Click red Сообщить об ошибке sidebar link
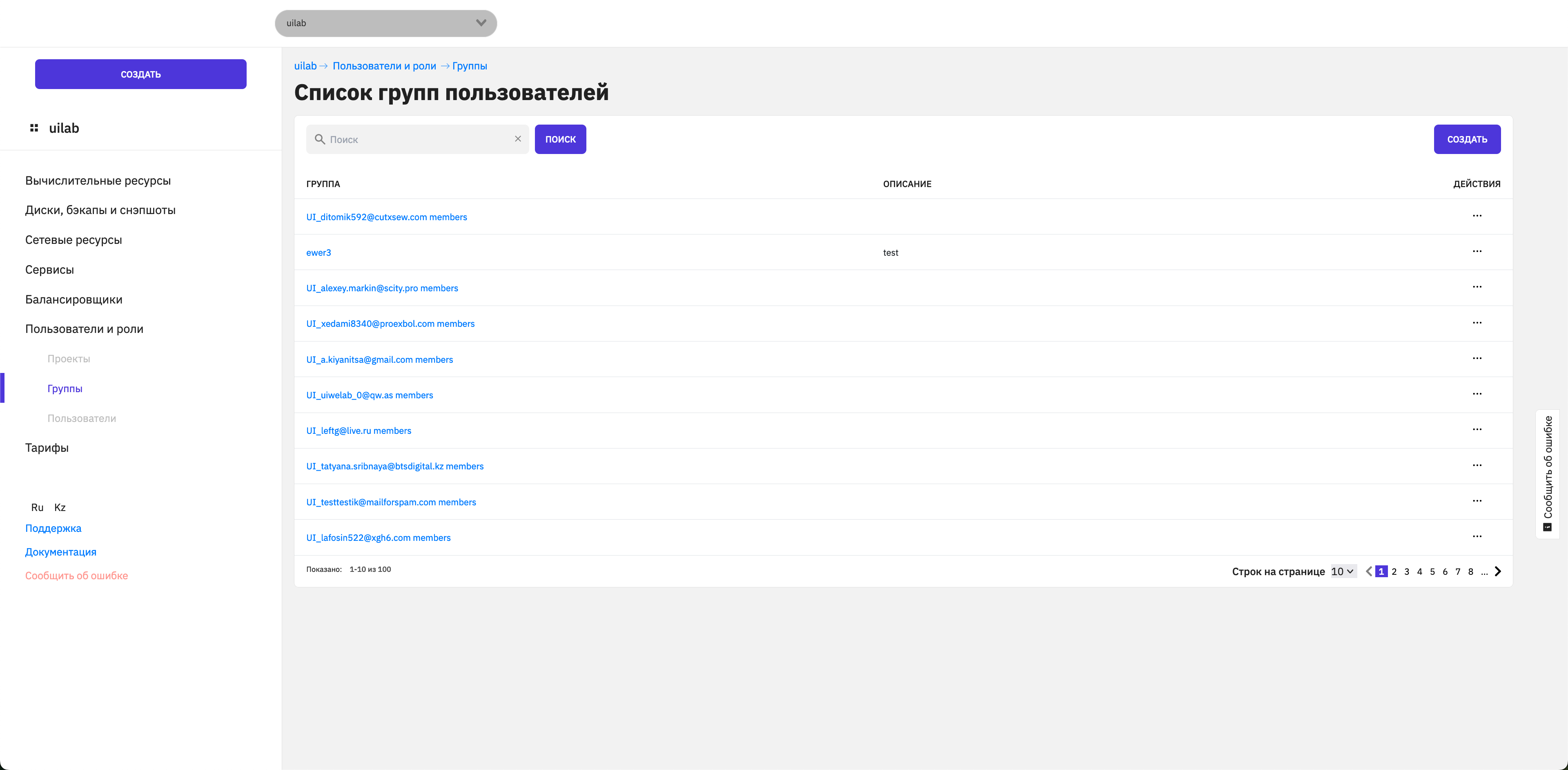 77,576
